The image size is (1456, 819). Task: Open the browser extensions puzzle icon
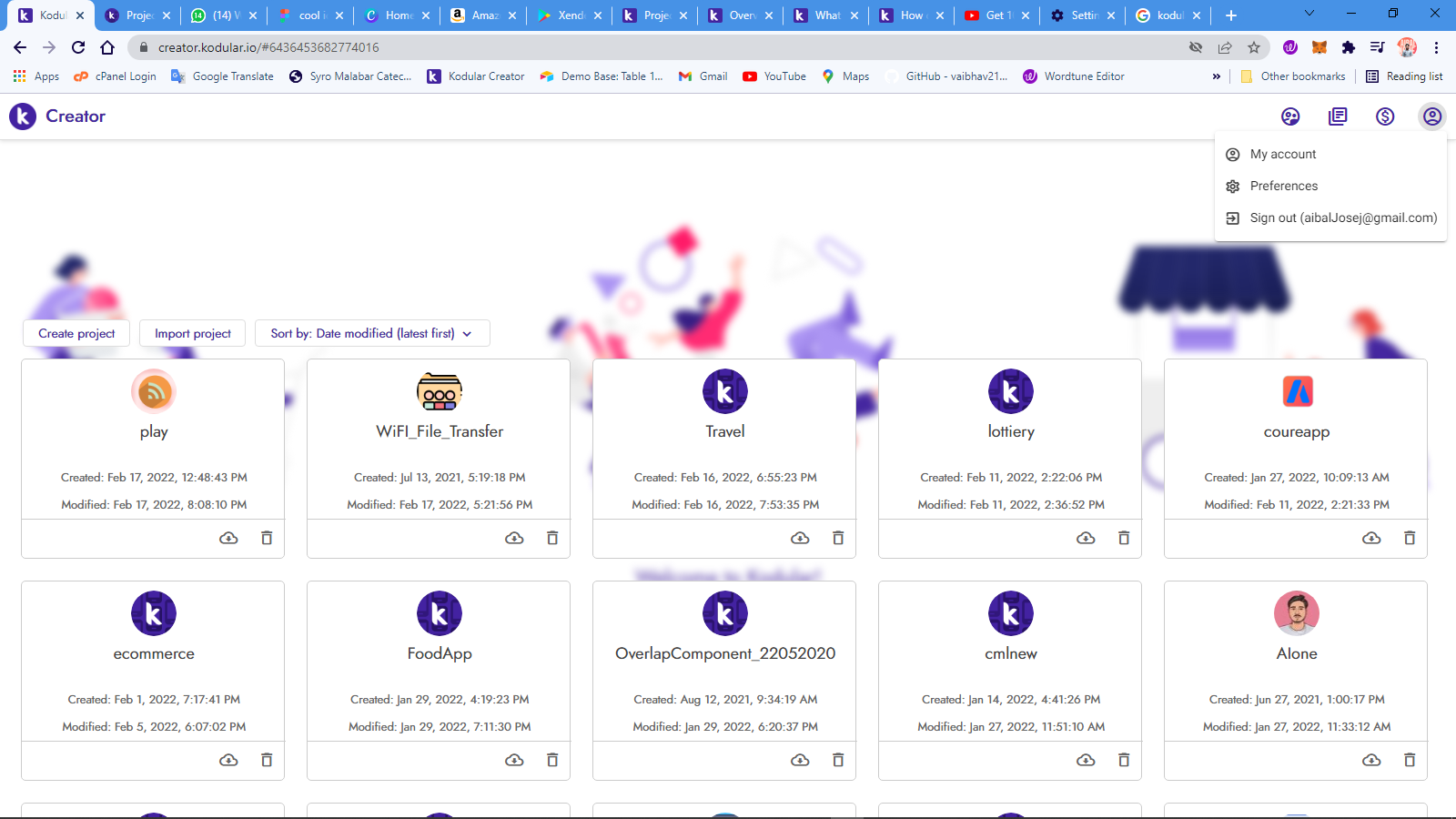point(1349,47)
